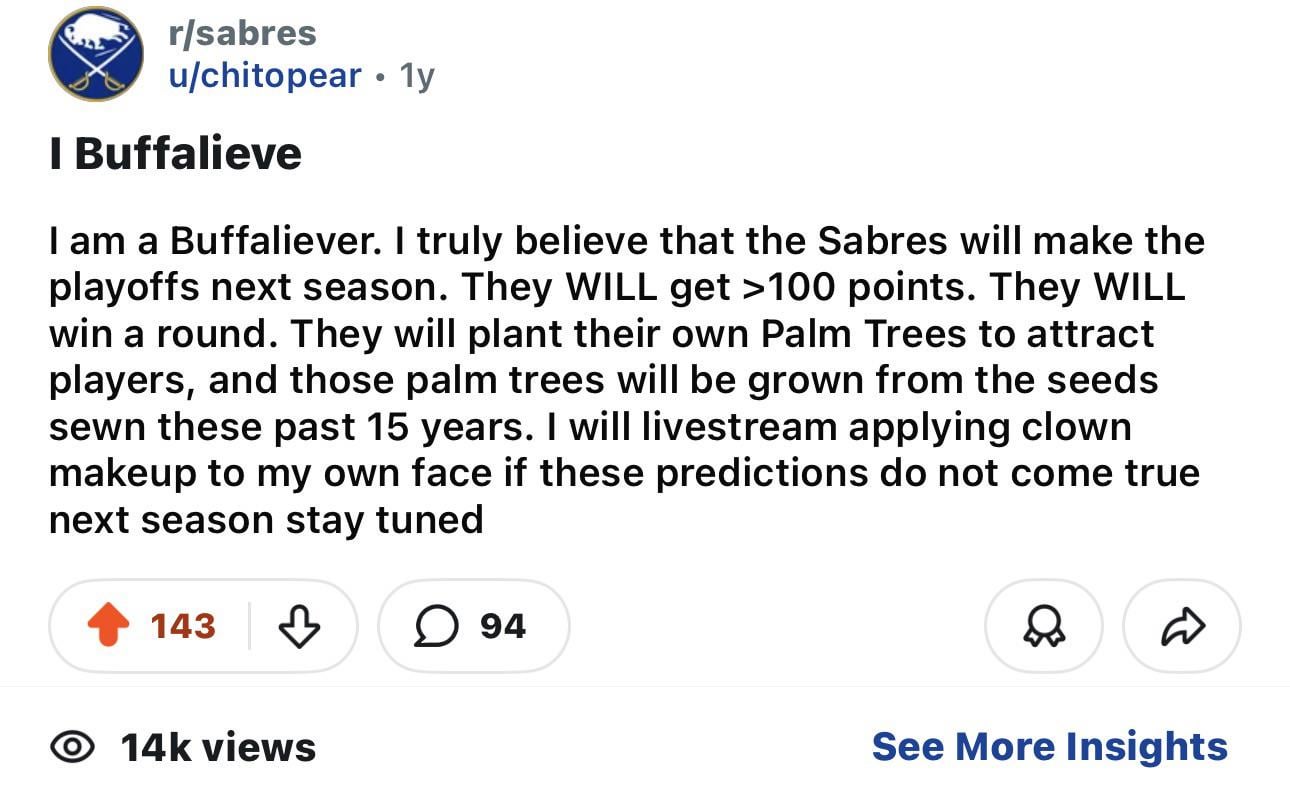This screenshot has width=1290, height=792.
Task: Share the post using the arrow icon
Action: point(1183,626)
